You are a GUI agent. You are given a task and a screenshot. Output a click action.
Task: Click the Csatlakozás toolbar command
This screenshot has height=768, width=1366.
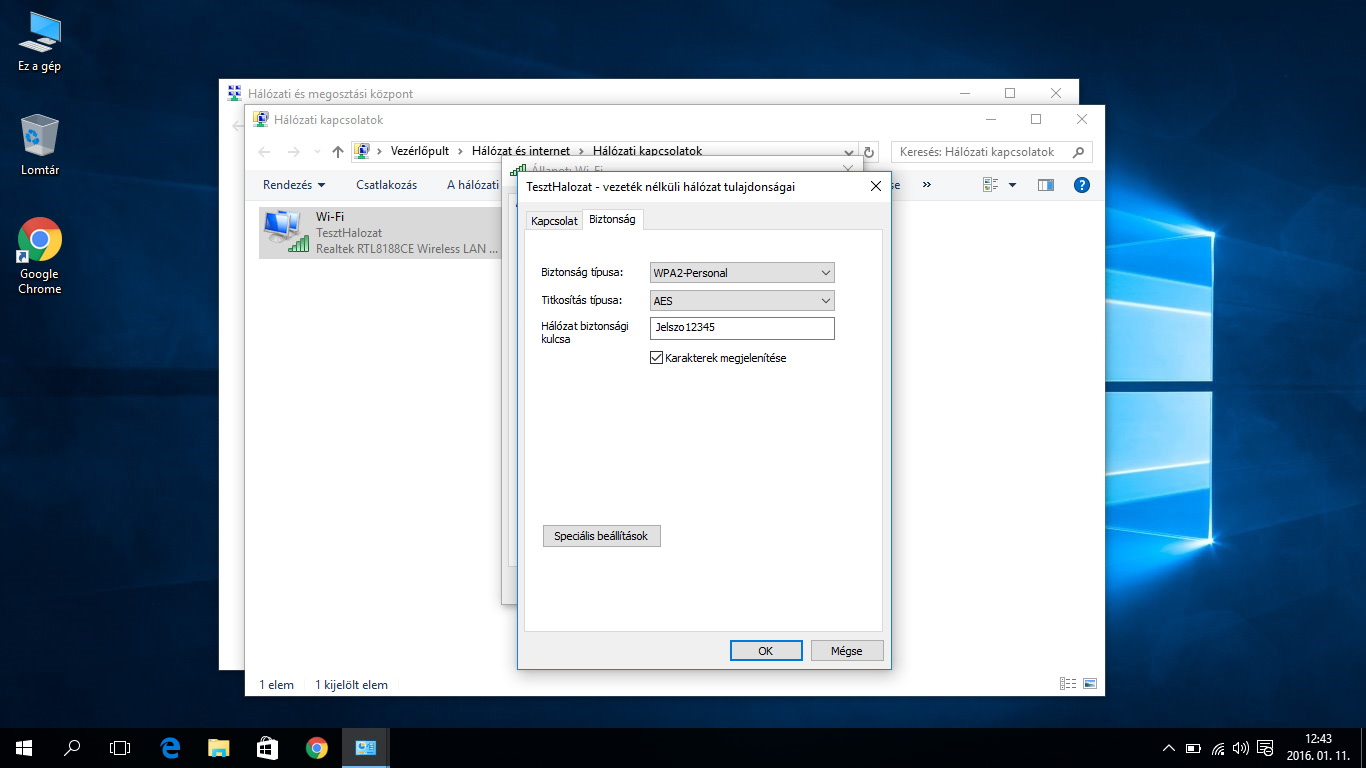pos(386,185)
